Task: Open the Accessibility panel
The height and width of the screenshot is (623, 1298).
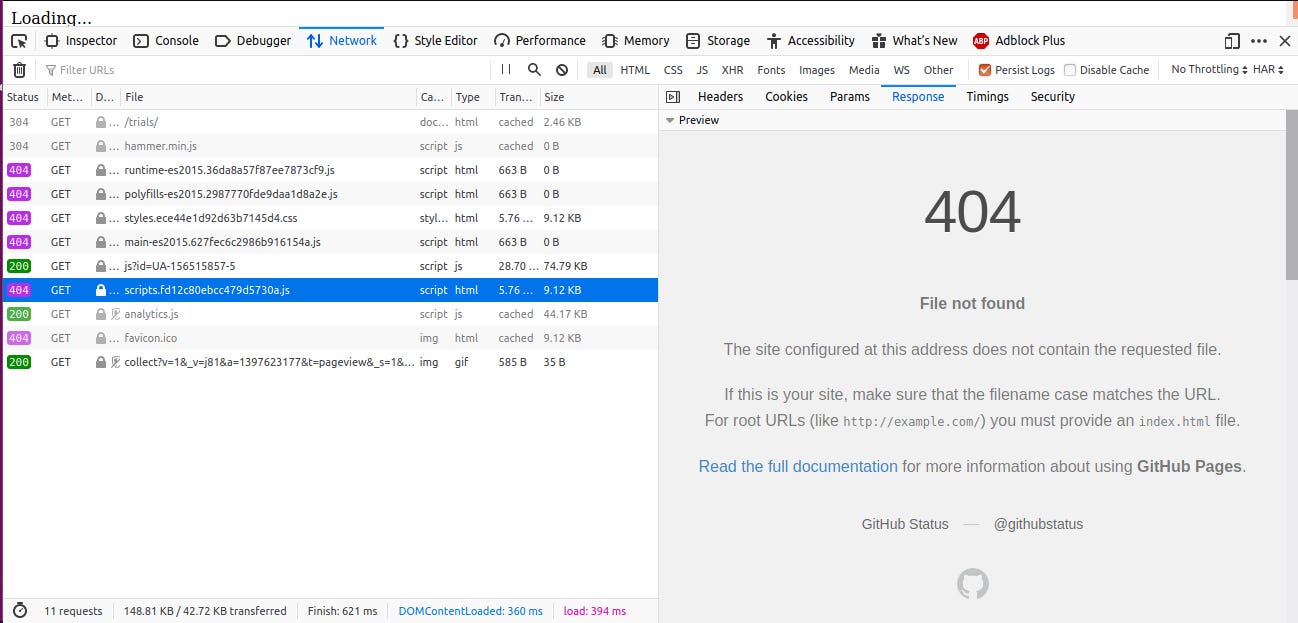Action: tap(810, 41)
